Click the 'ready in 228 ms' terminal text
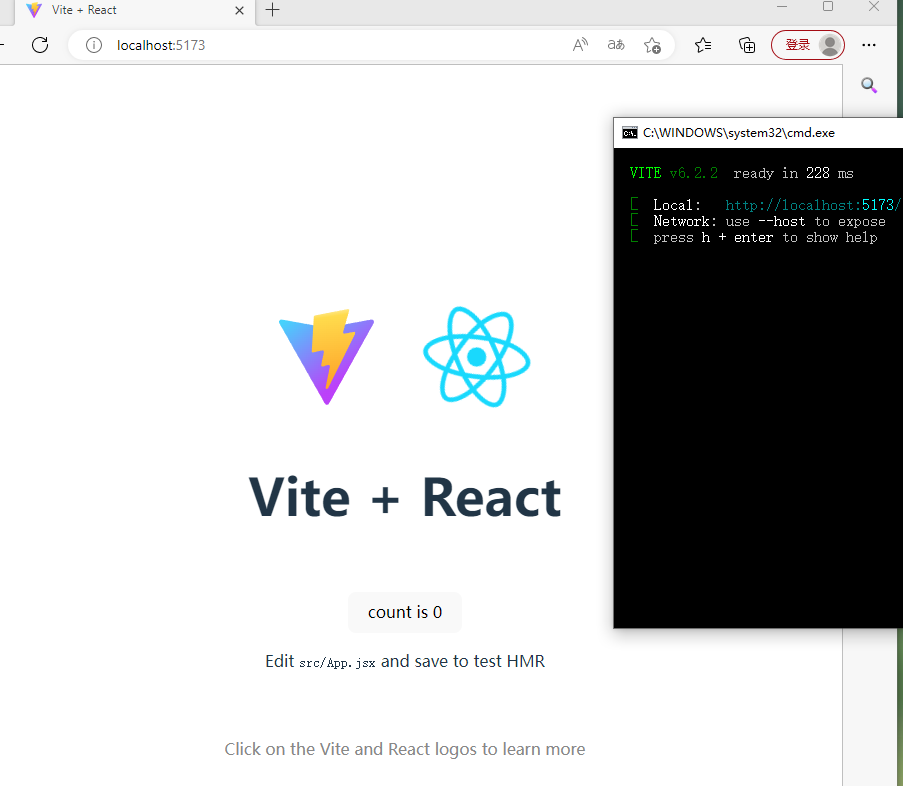The width and height of the screenshot is (903, 786). click(x=793, y=173)
